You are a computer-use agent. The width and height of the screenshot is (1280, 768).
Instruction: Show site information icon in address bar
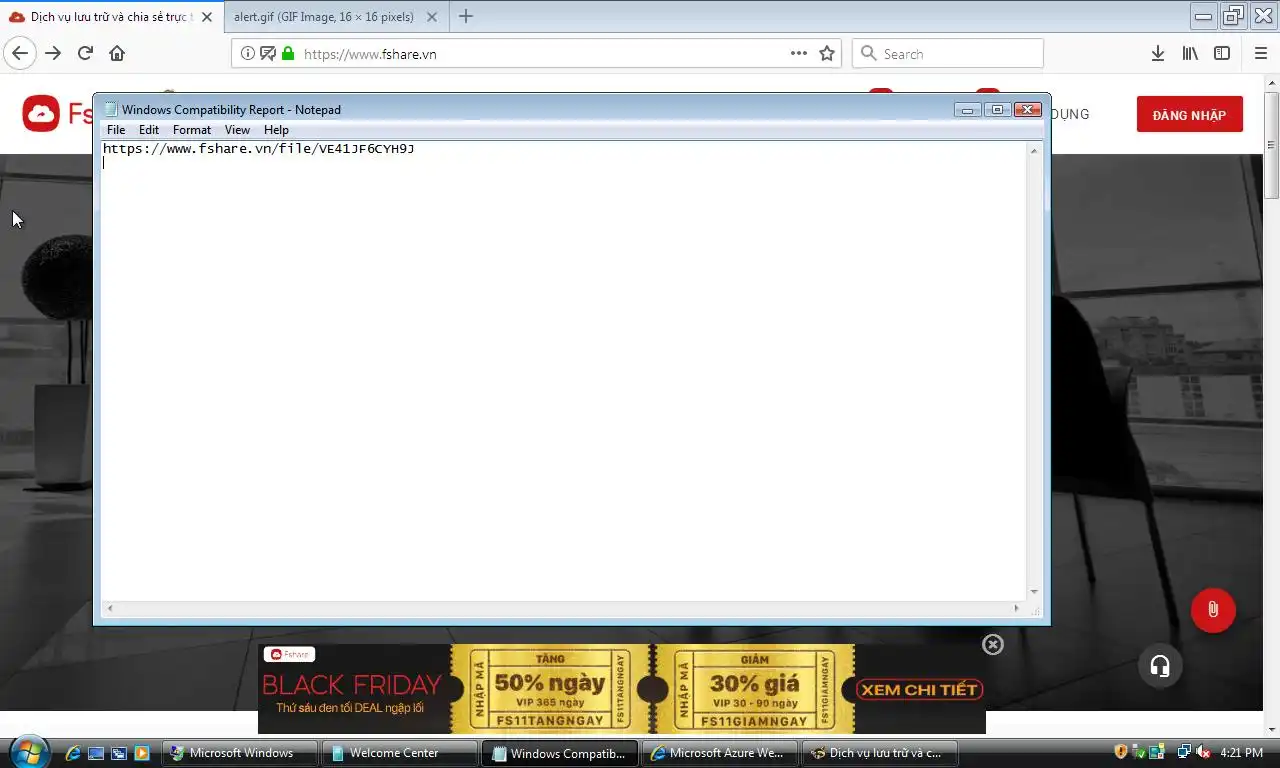pos(248,54)
